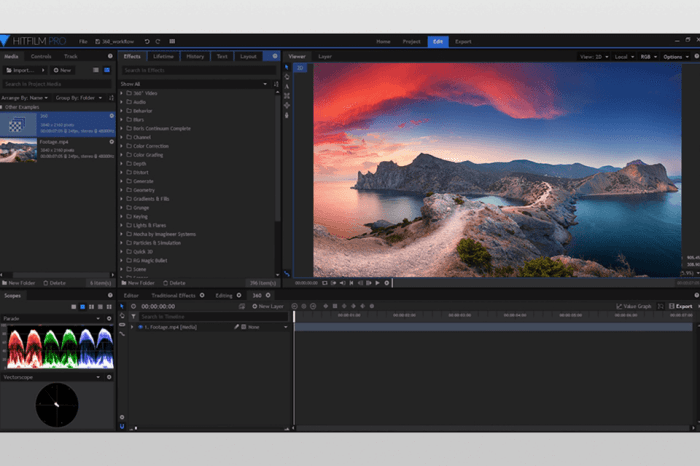The height and width of the screenshot is (466, 700).
Task: Select the highlighted blue scope layout button
Action: 83,307
